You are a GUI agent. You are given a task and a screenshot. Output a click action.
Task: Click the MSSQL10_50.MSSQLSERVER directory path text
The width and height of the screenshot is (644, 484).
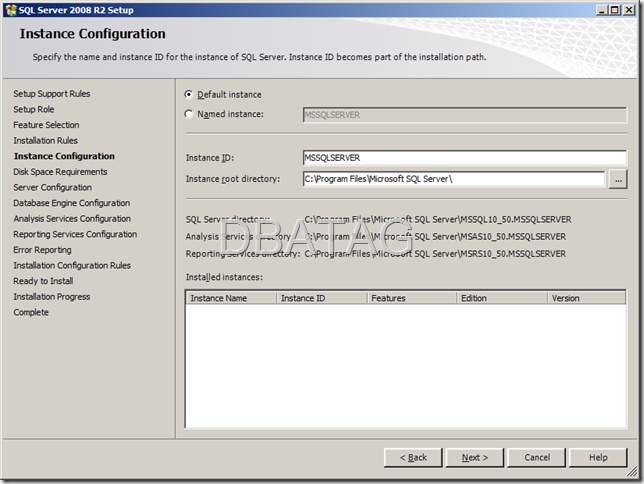(x=438, y=219)
